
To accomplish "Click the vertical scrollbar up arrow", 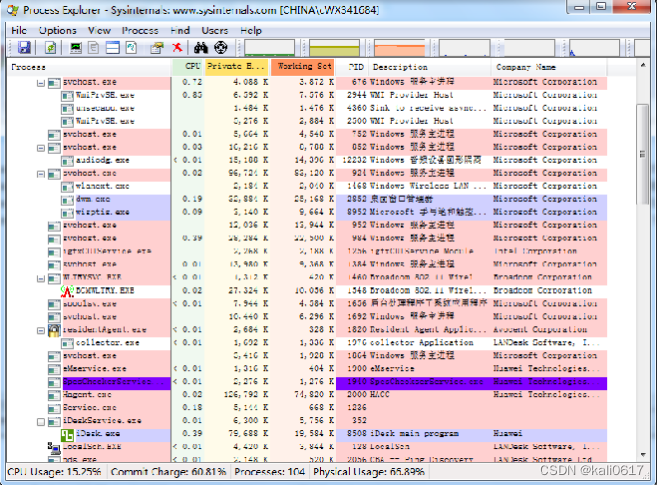I will point(643,66).
